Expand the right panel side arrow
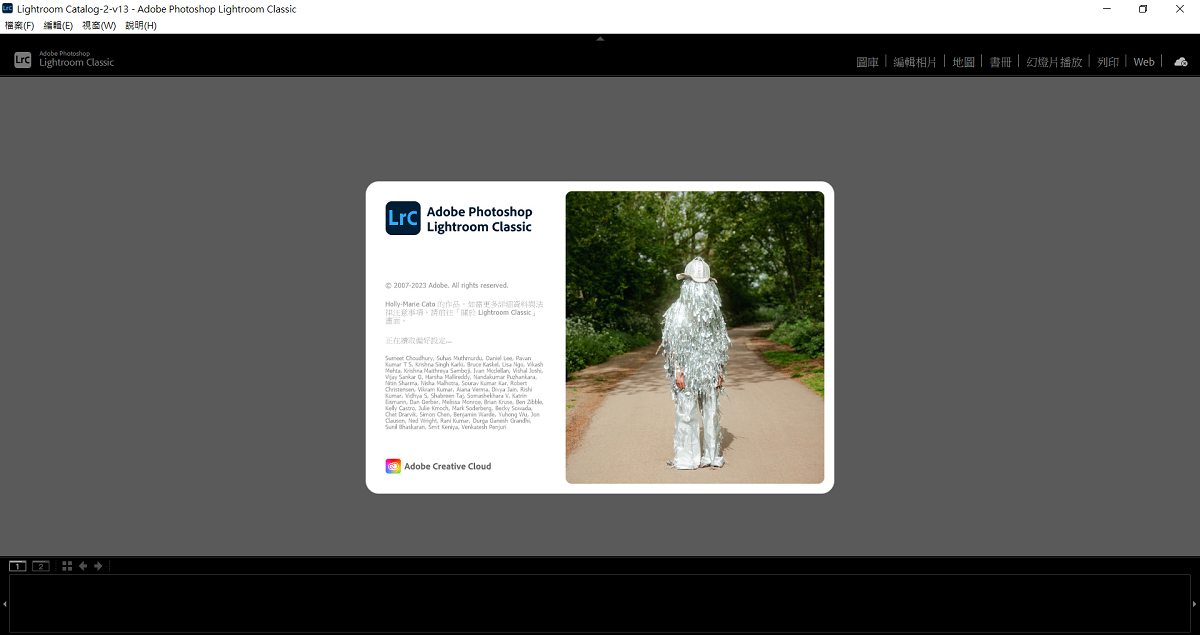This screenshot has width=1200, height=635. click(1196, 604)
